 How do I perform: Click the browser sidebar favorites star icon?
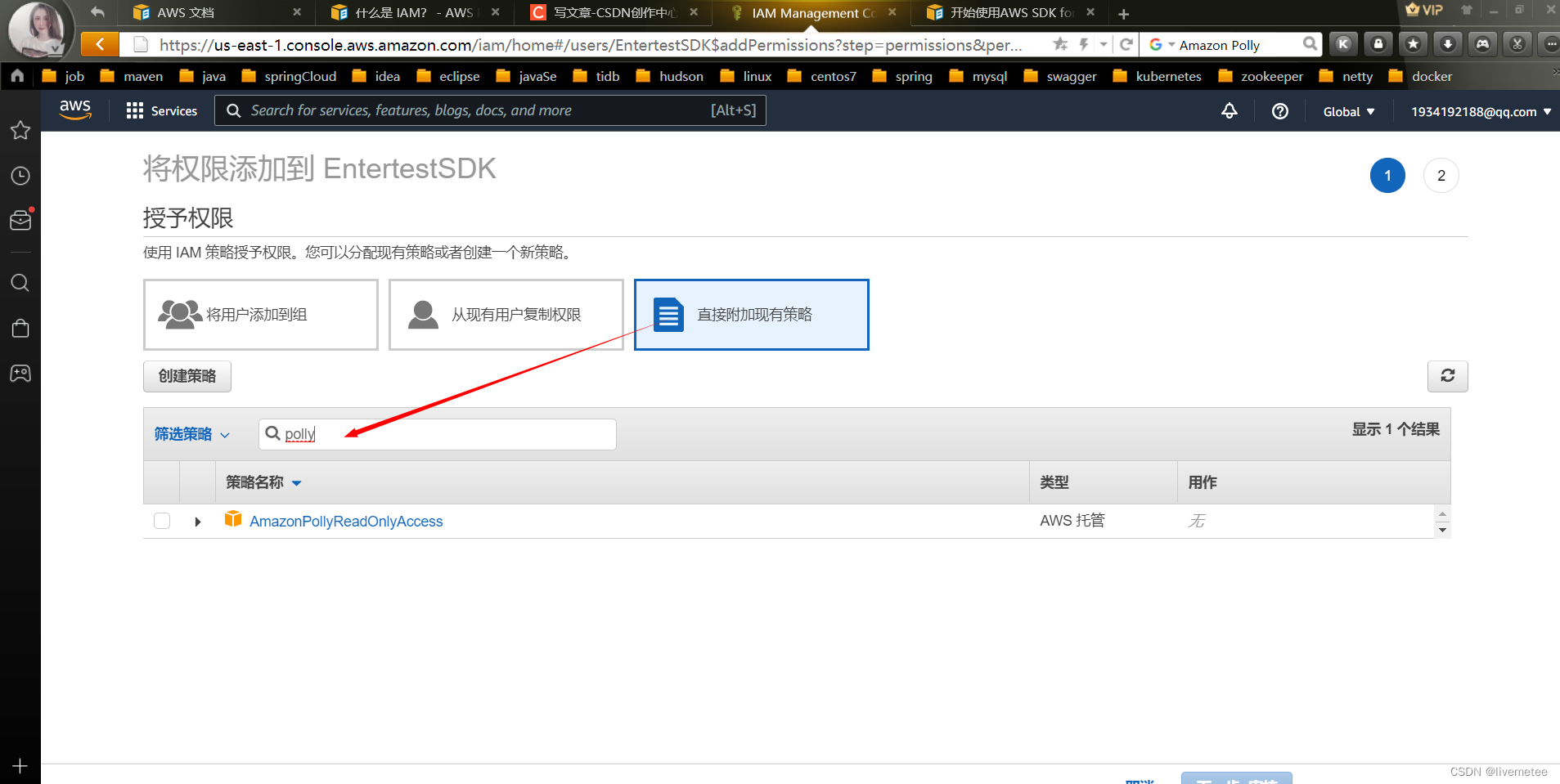[20, 131]
